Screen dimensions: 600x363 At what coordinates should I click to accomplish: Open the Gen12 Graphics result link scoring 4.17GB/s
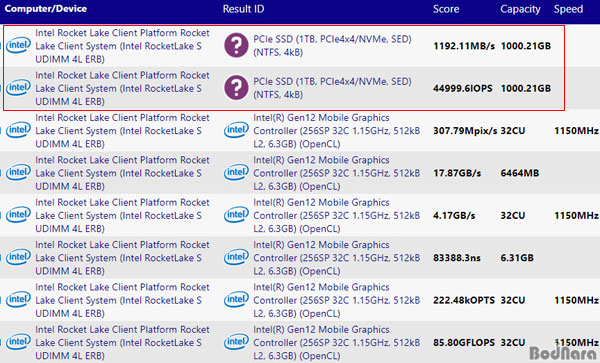coord(337,216)
